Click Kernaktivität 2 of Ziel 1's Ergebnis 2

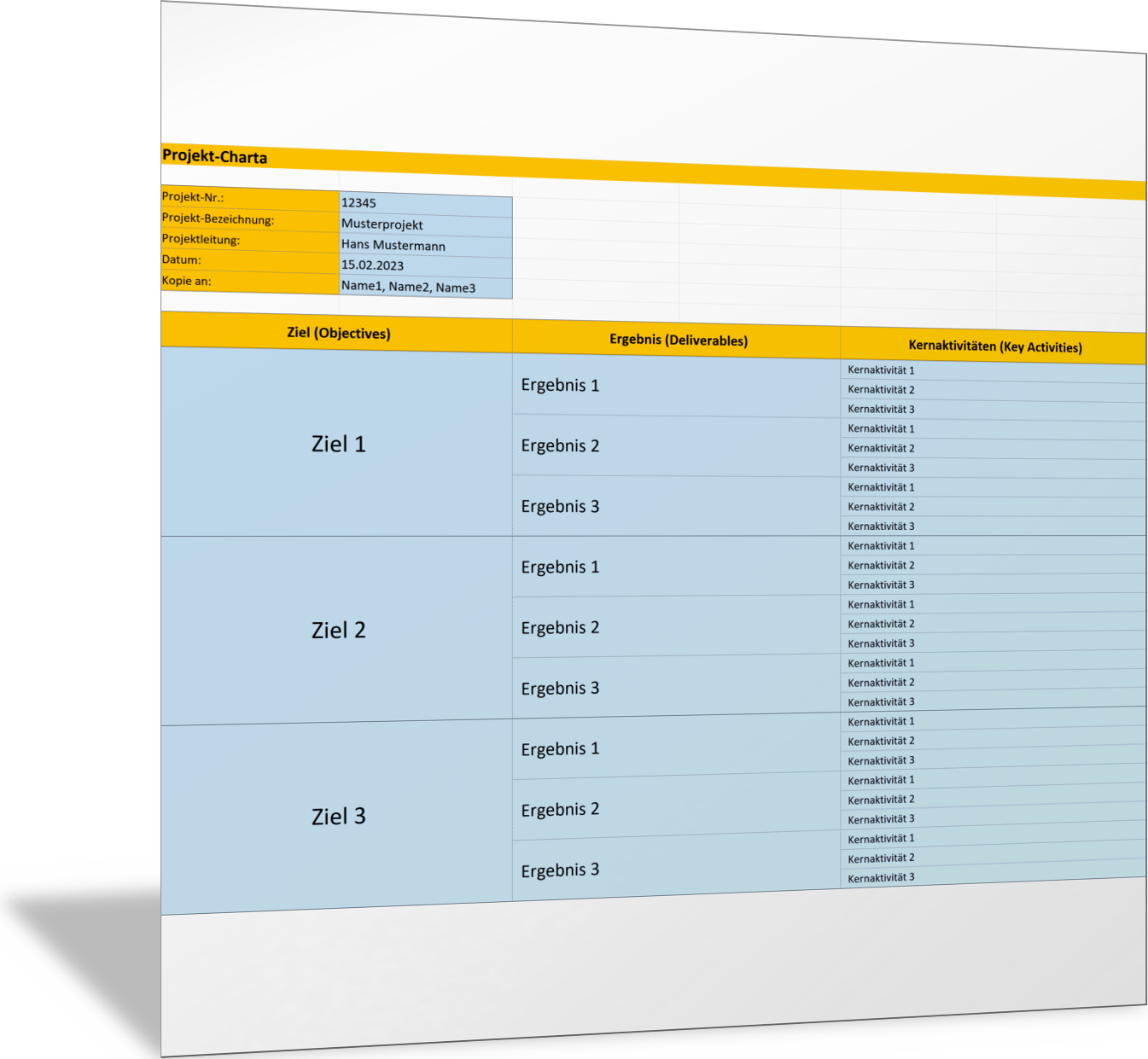click(x=994, y=449)
